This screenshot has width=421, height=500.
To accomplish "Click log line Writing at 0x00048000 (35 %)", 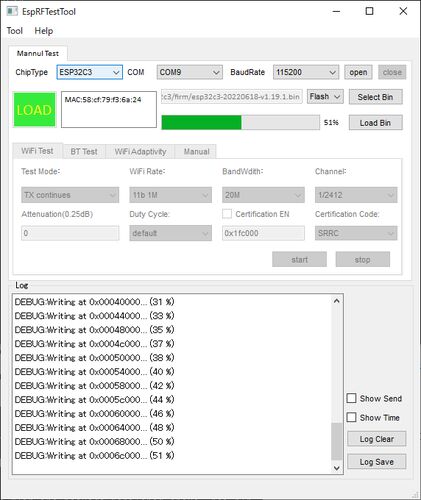I will pyautogui.click(x=94, y=330).
